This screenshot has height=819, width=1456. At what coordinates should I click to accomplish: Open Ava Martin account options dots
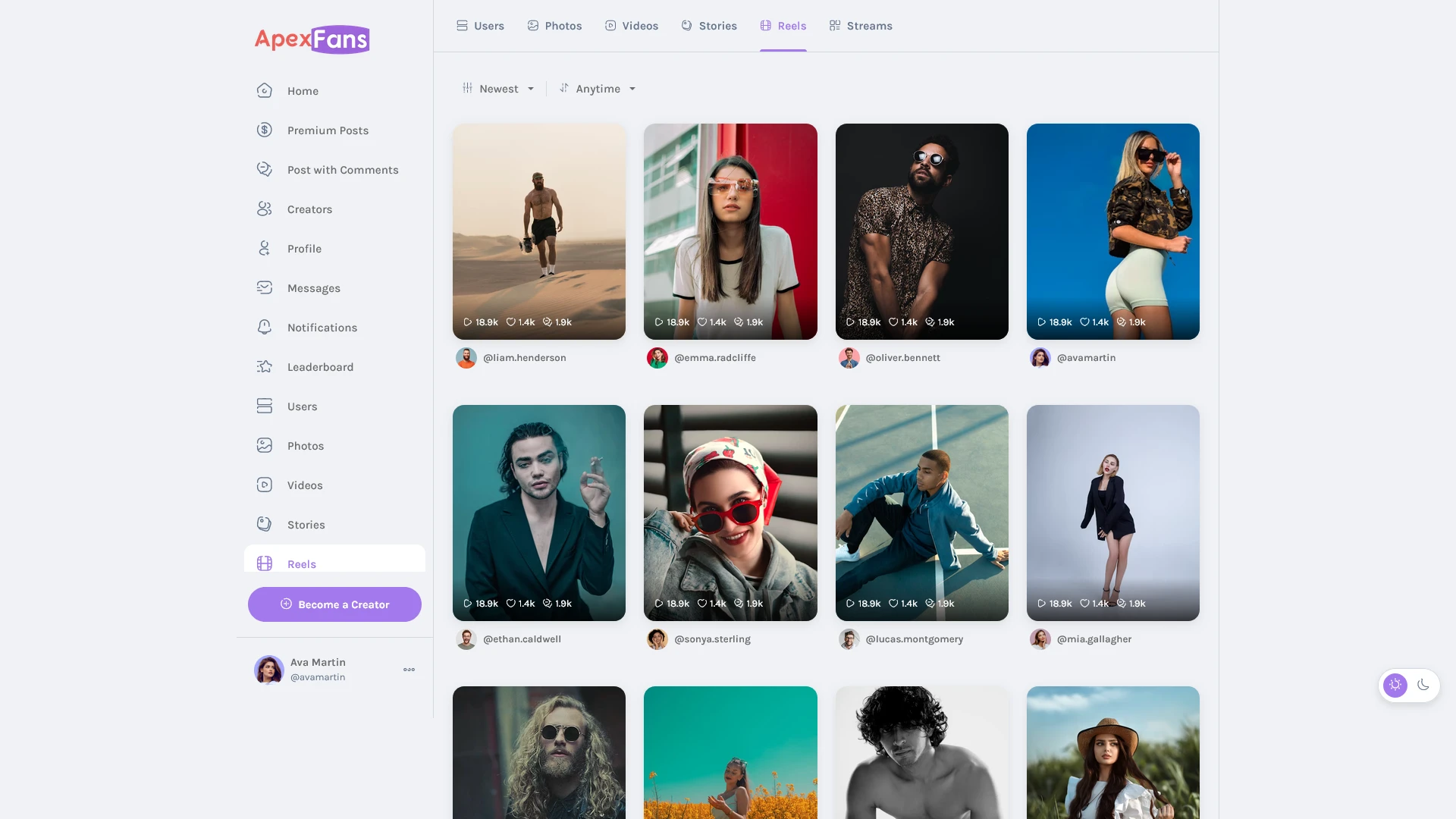(x=409, y=670)
